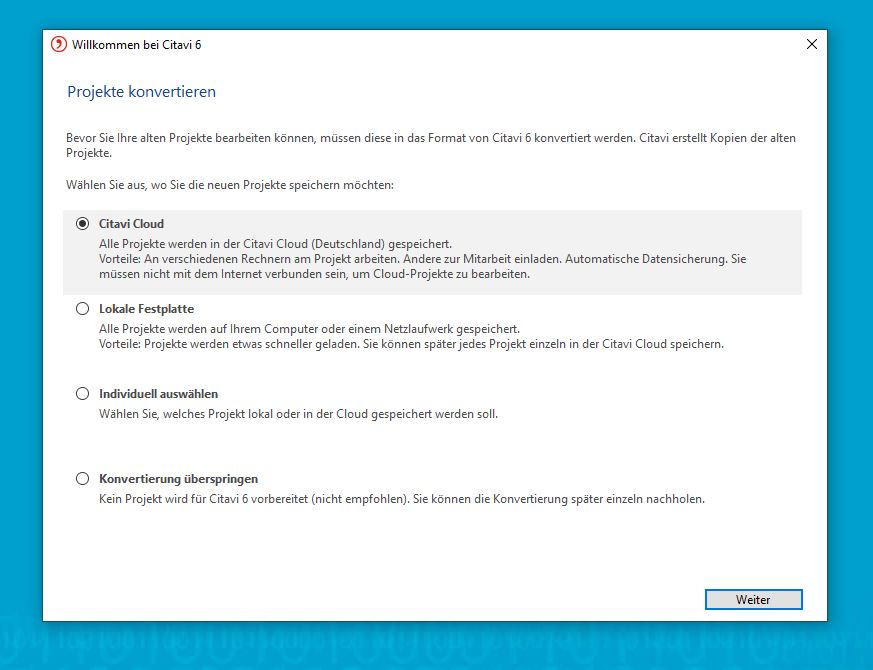Click the Weiter button
This screenshot has height=670, width=873.
point(753,600)
